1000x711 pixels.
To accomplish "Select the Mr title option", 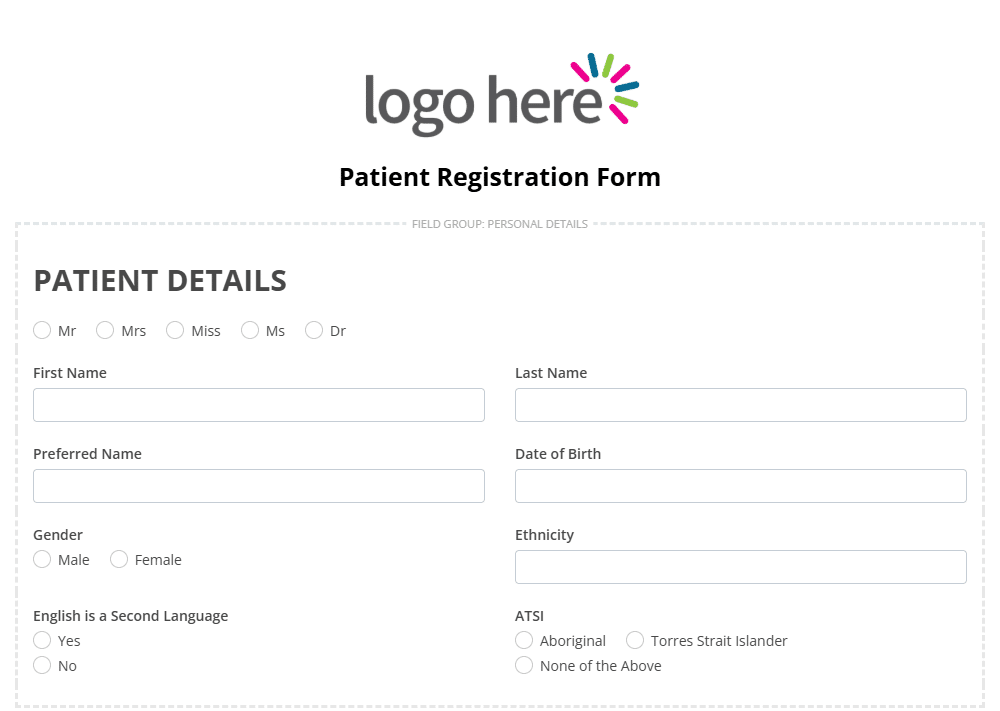I will (42, 330).
